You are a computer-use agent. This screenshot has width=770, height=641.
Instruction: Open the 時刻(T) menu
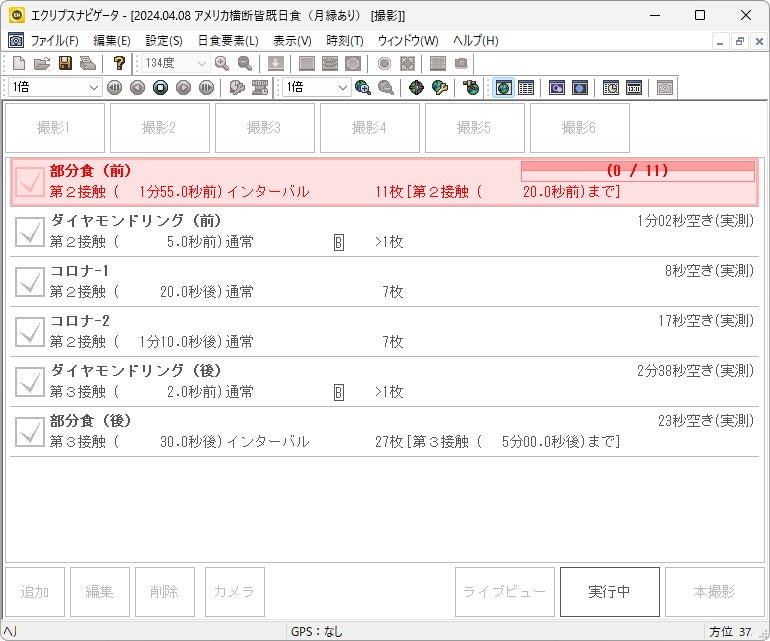click(345, 41)
